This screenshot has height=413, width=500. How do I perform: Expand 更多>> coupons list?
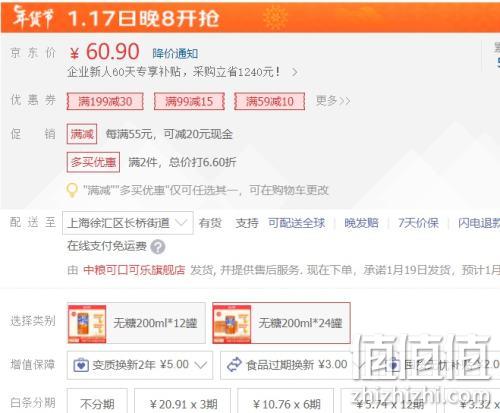[x=333, y=101]
